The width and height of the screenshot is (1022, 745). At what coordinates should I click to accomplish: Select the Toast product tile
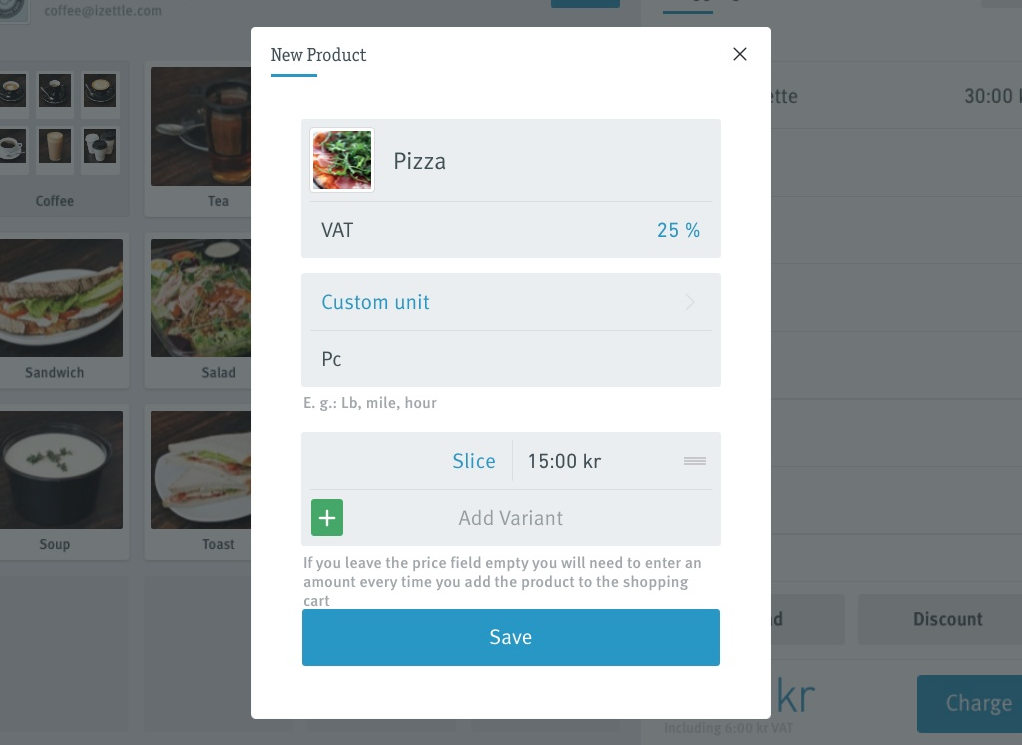(x=198, y=482)
